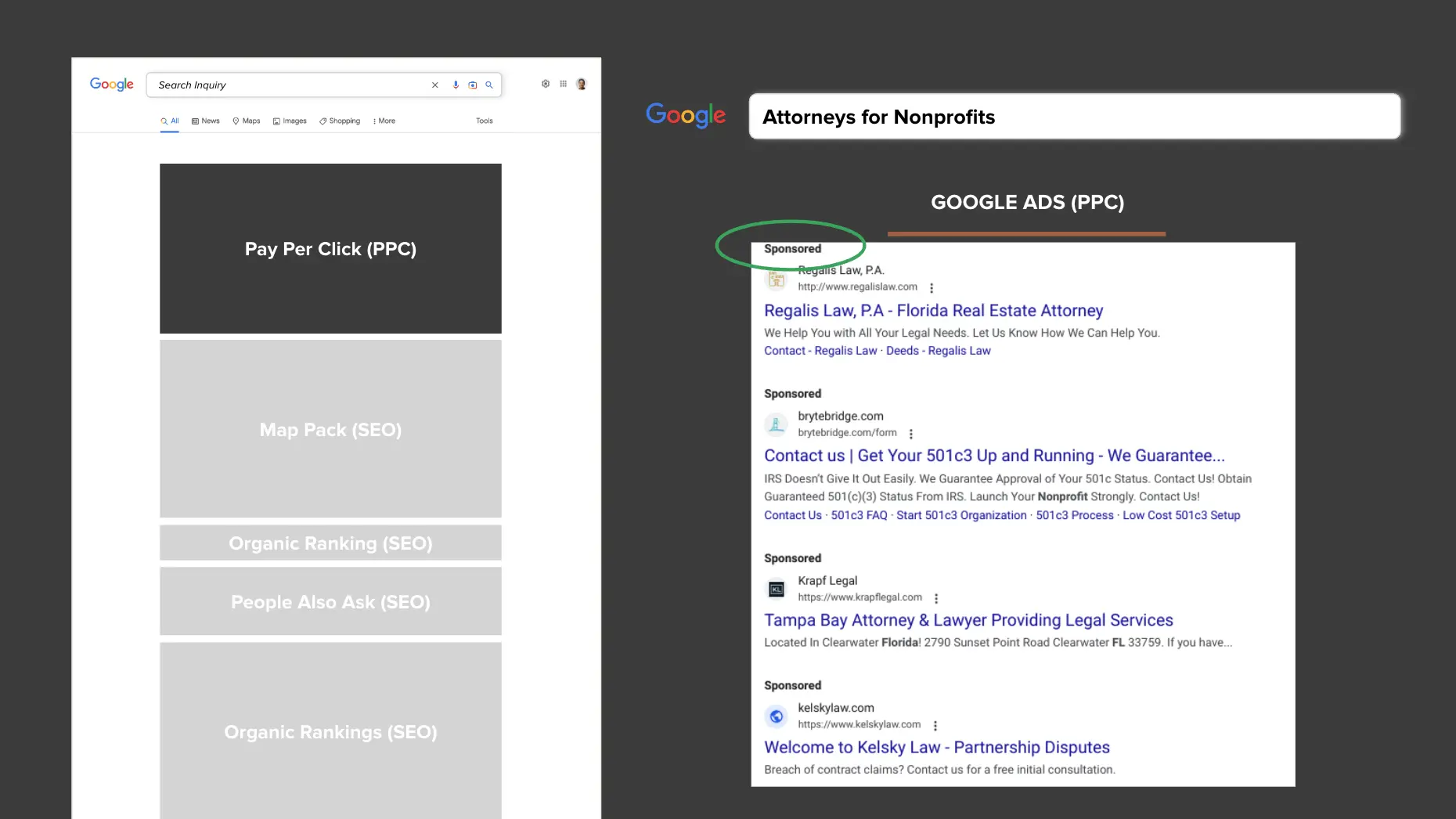Switch to the Images tab
This screenshot has height=819, width=1456.
coord(290,121)
